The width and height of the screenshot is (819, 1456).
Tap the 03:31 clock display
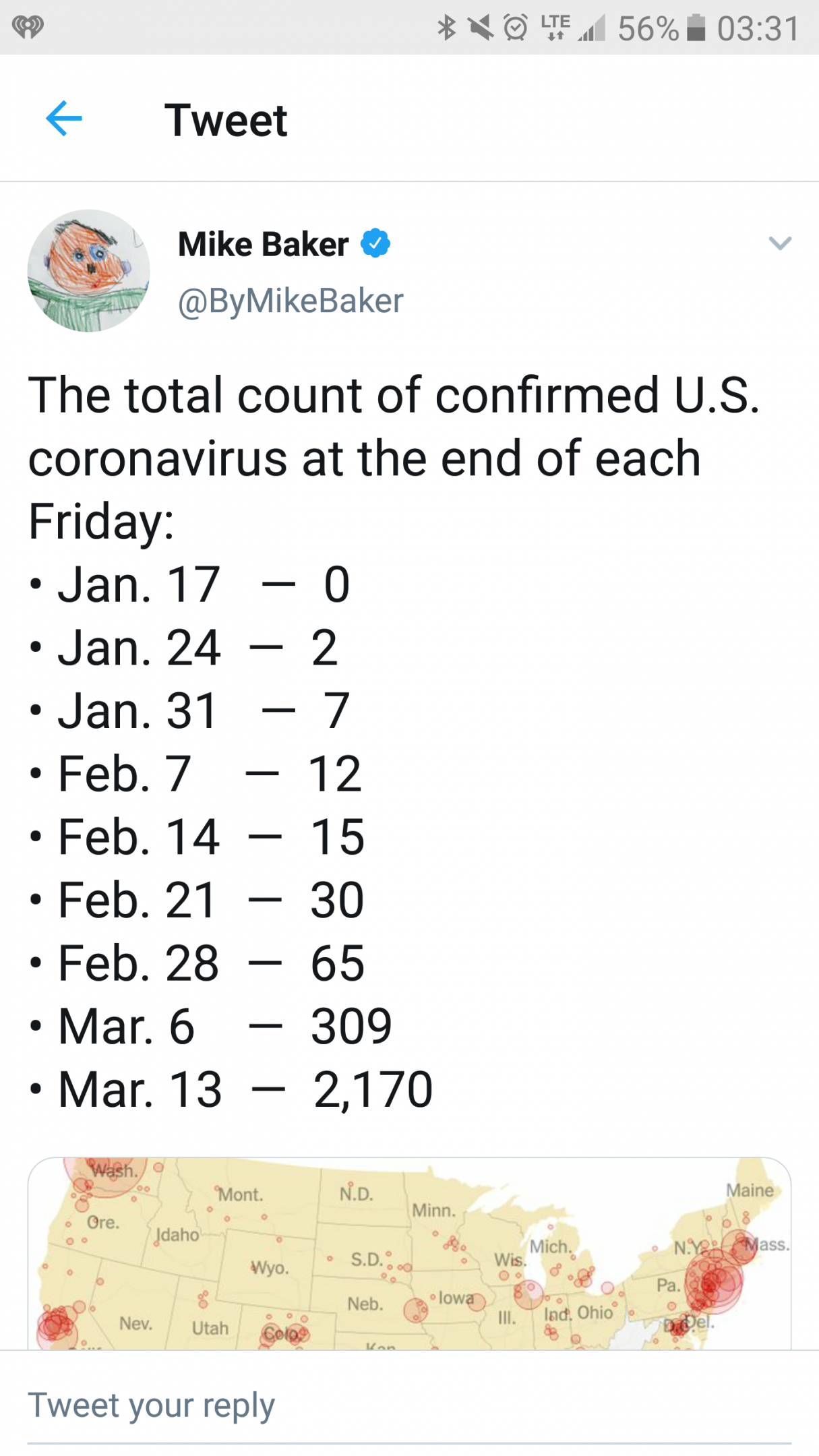pos(758,28)
